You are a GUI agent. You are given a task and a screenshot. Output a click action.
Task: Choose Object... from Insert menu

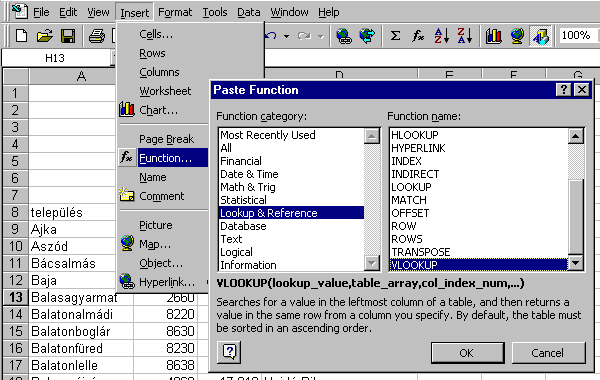pyautogui.click(x=163, y=263)
